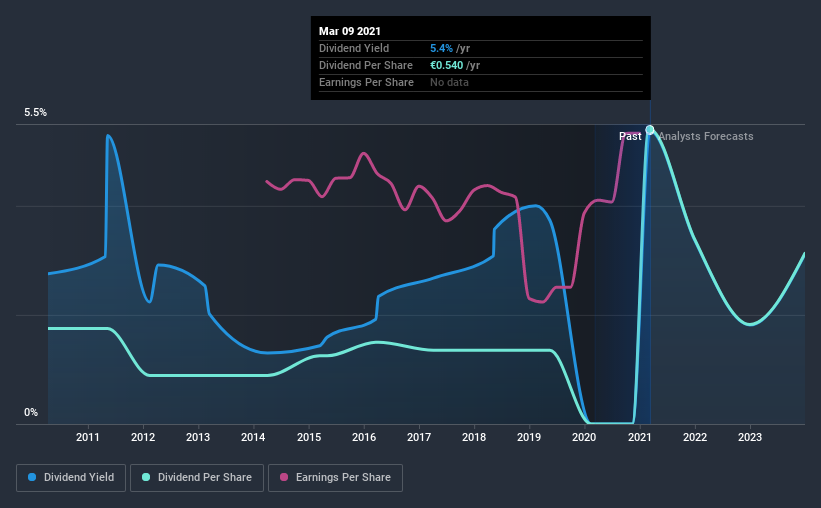Screen dimensions: 821x508
Task: Click the 2016 x-axis year label
Action: (x=364, y=437)
